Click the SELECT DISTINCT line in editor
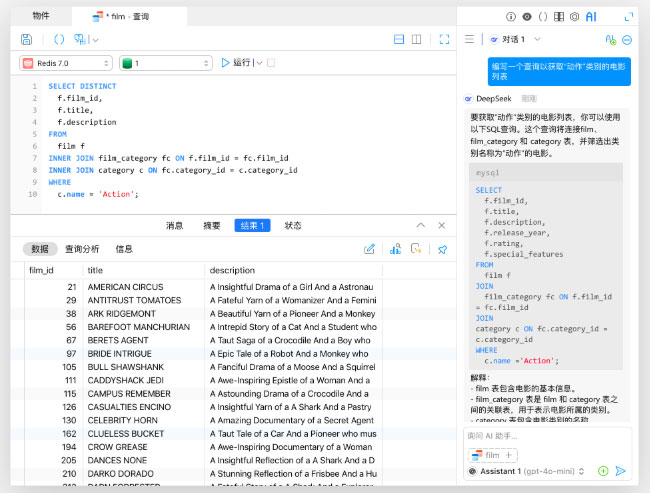This screenshot has height=493, width=650. click(x=82, y=86)
